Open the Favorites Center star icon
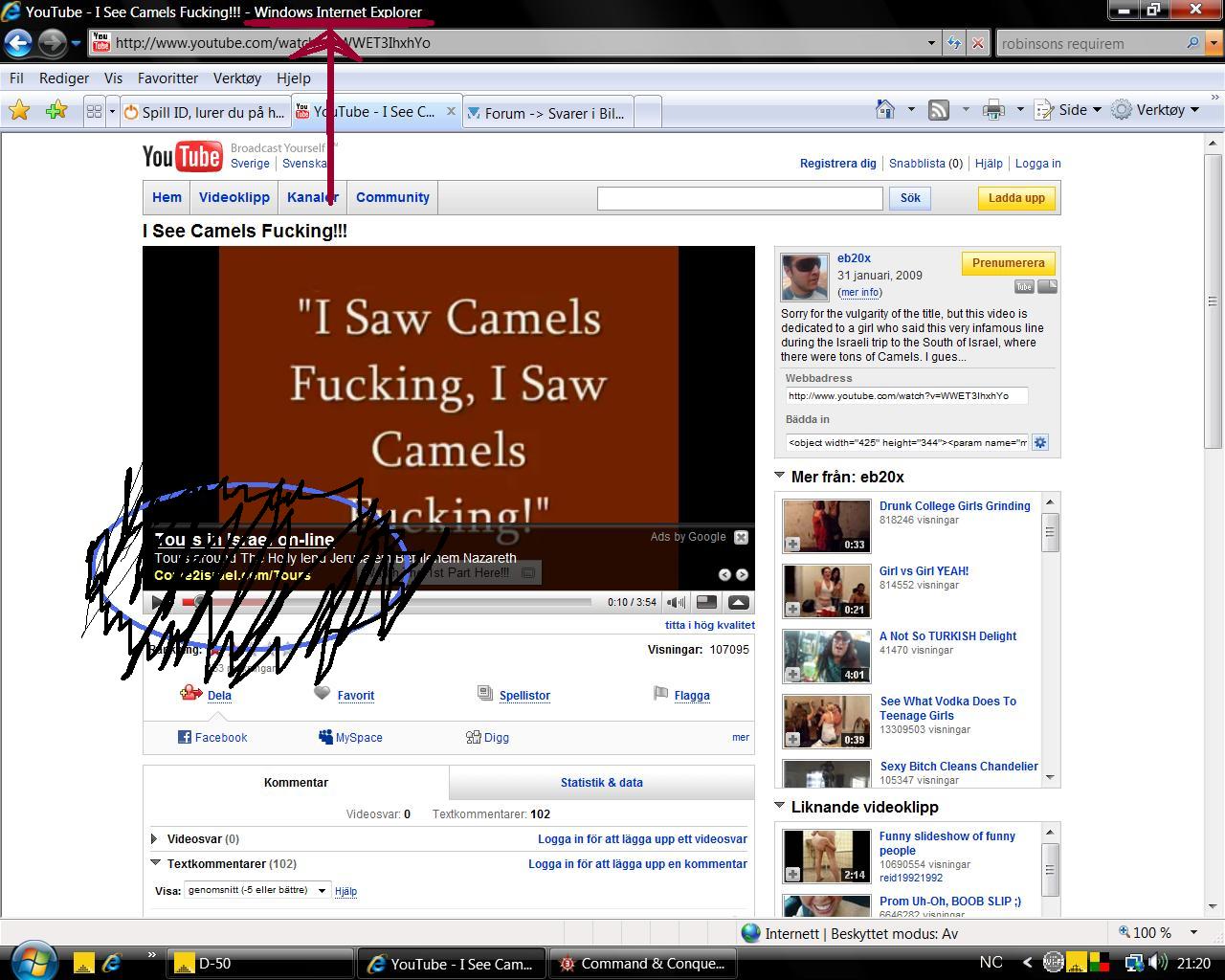 (x=19, y=111)
